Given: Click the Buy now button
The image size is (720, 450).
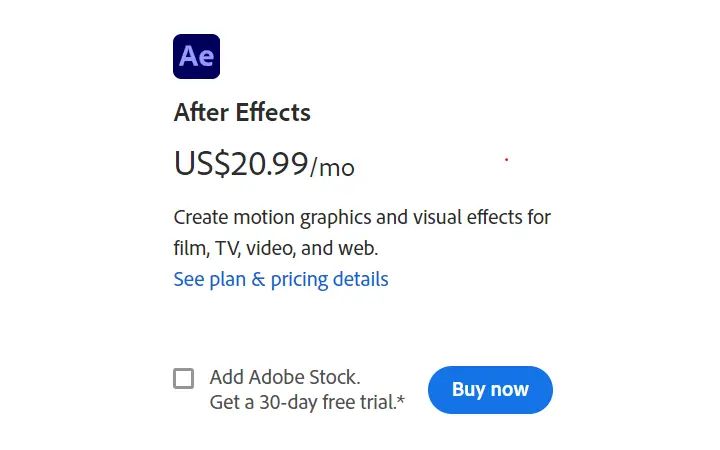Looking at the screenshot, I should click(490, 390).
